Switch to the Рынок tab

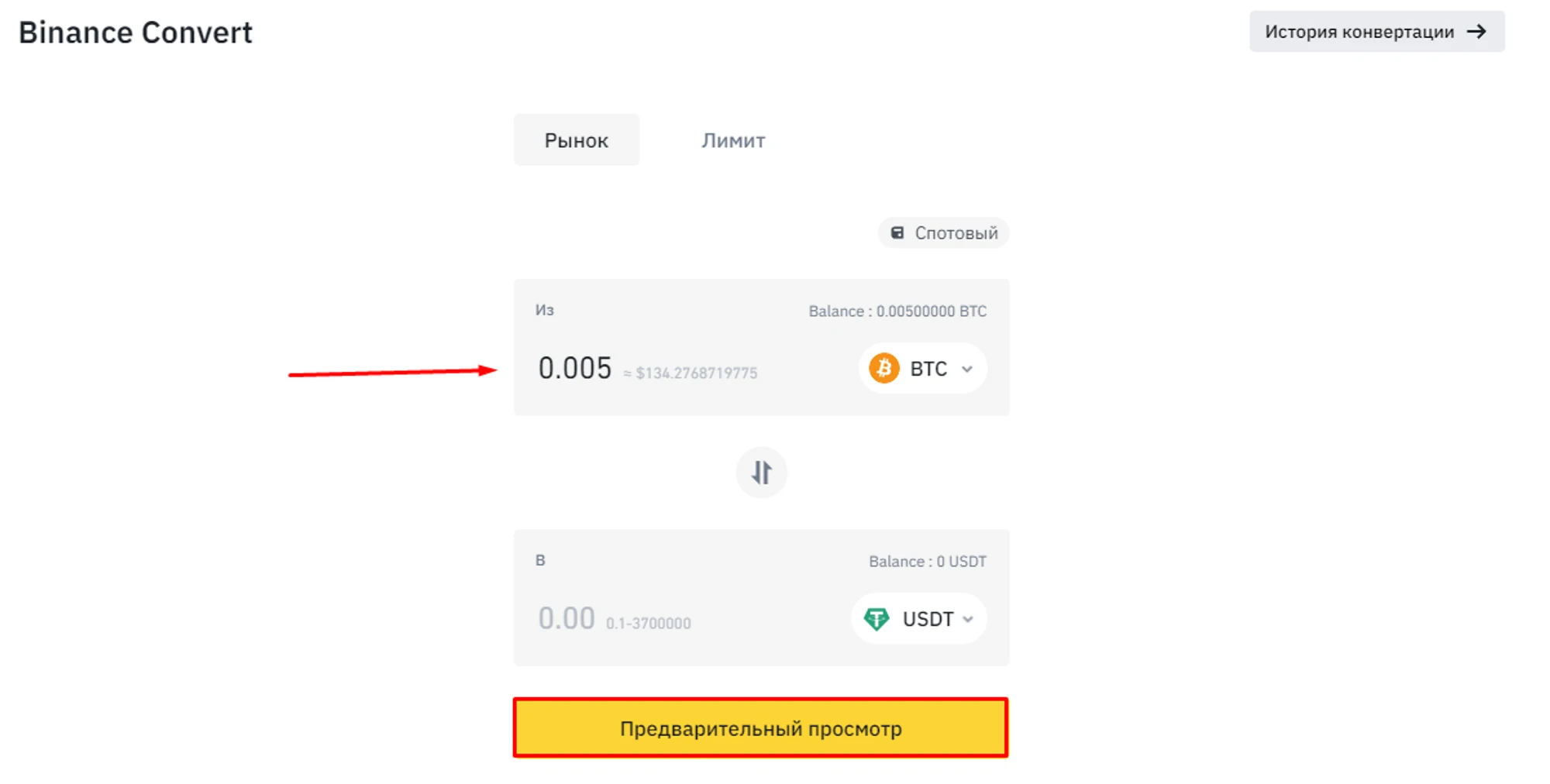tap(576, 140)
